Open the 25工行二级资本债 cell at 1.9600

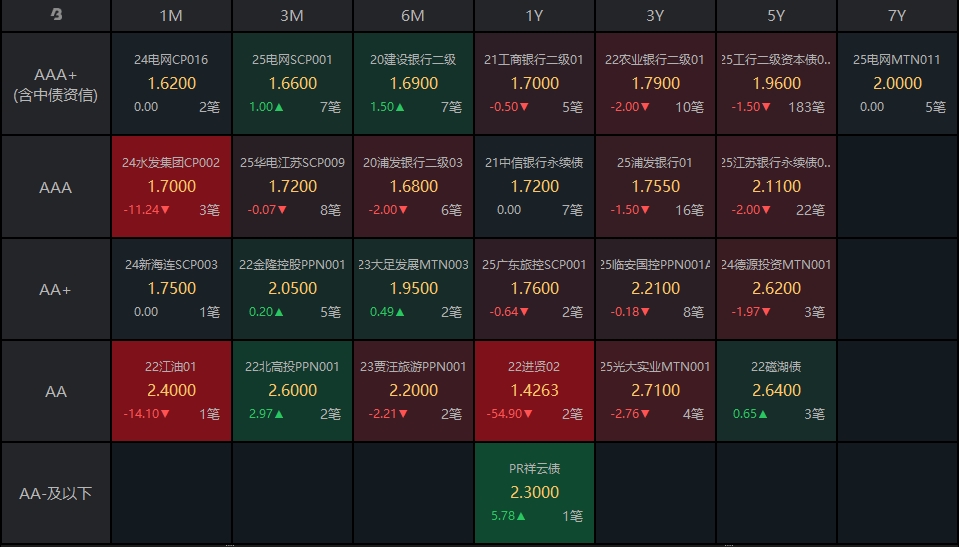coord(776,84)
